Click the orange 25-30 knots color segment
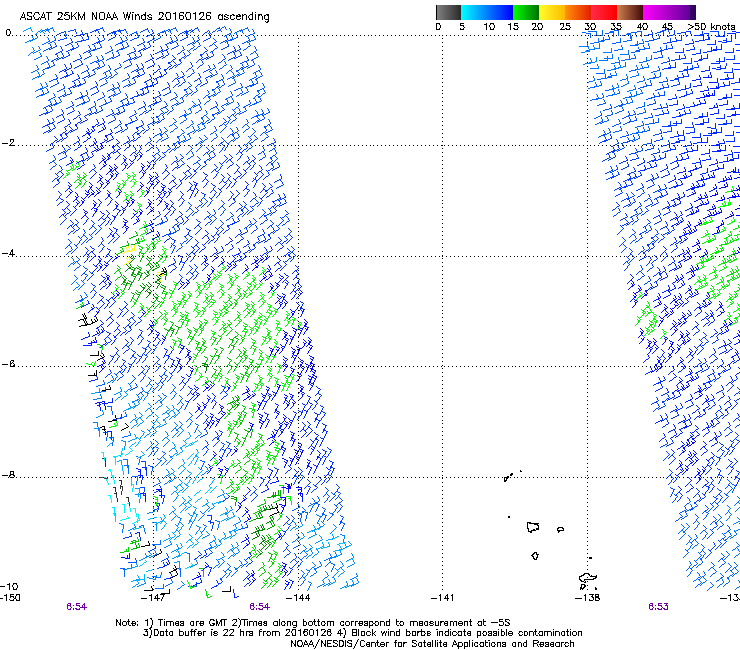 click(x=578, y=12)
